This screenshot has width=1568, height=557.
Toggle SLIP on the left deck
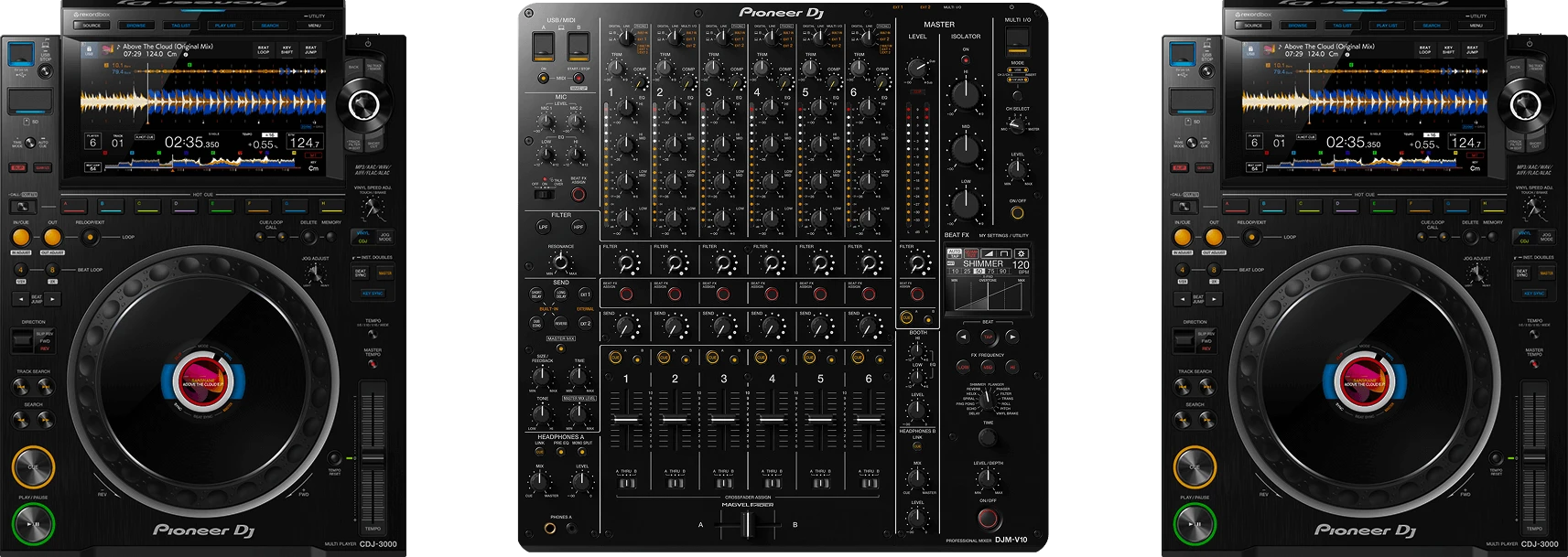point(18,167)
